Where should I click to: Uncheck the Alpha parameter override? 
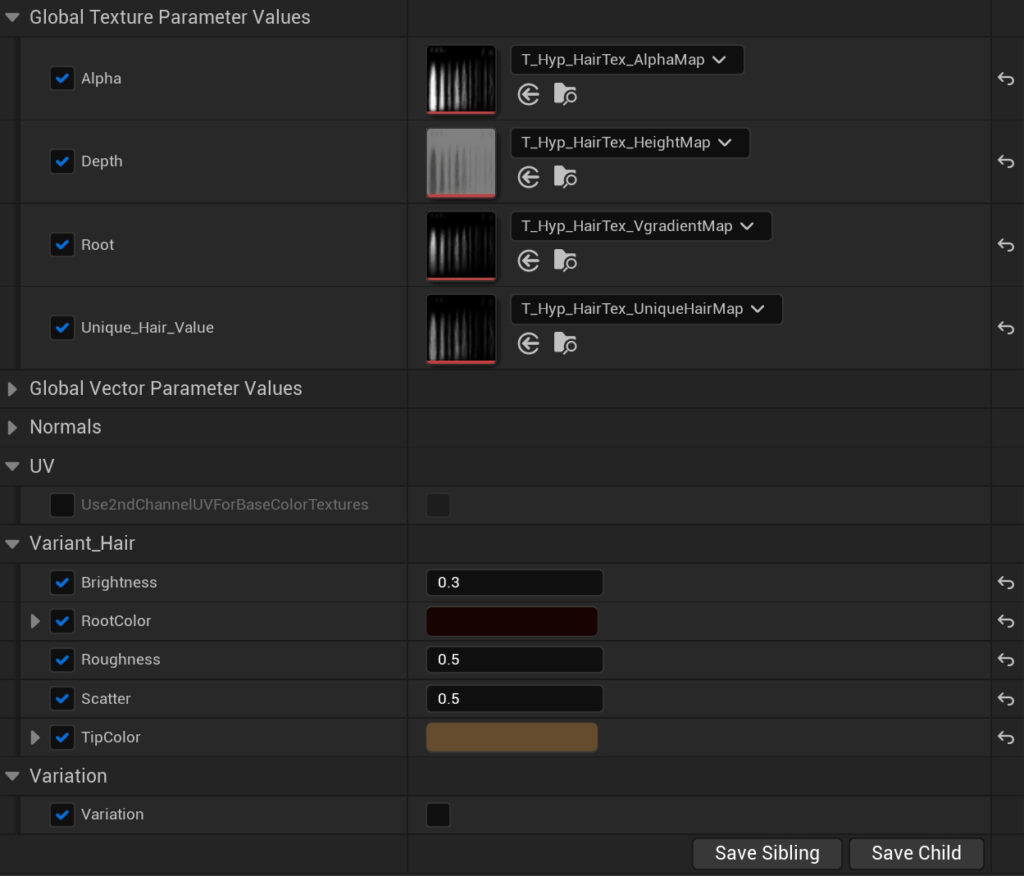click(x=62, y=78)
